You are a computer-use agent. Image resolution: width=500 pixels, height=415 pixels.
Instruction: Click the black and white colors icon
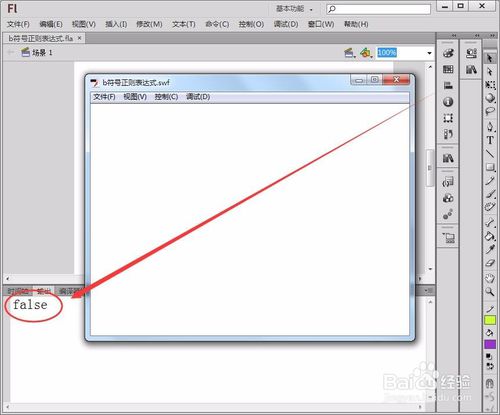click(x=489, y=357)
